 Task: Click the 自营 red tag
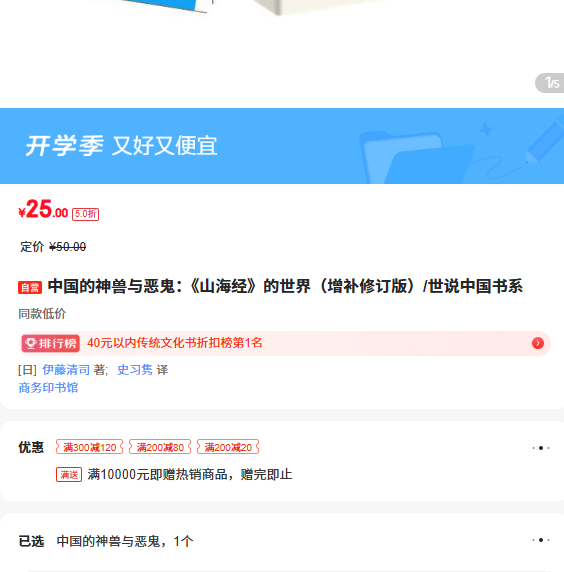click(x=30, y=287)
